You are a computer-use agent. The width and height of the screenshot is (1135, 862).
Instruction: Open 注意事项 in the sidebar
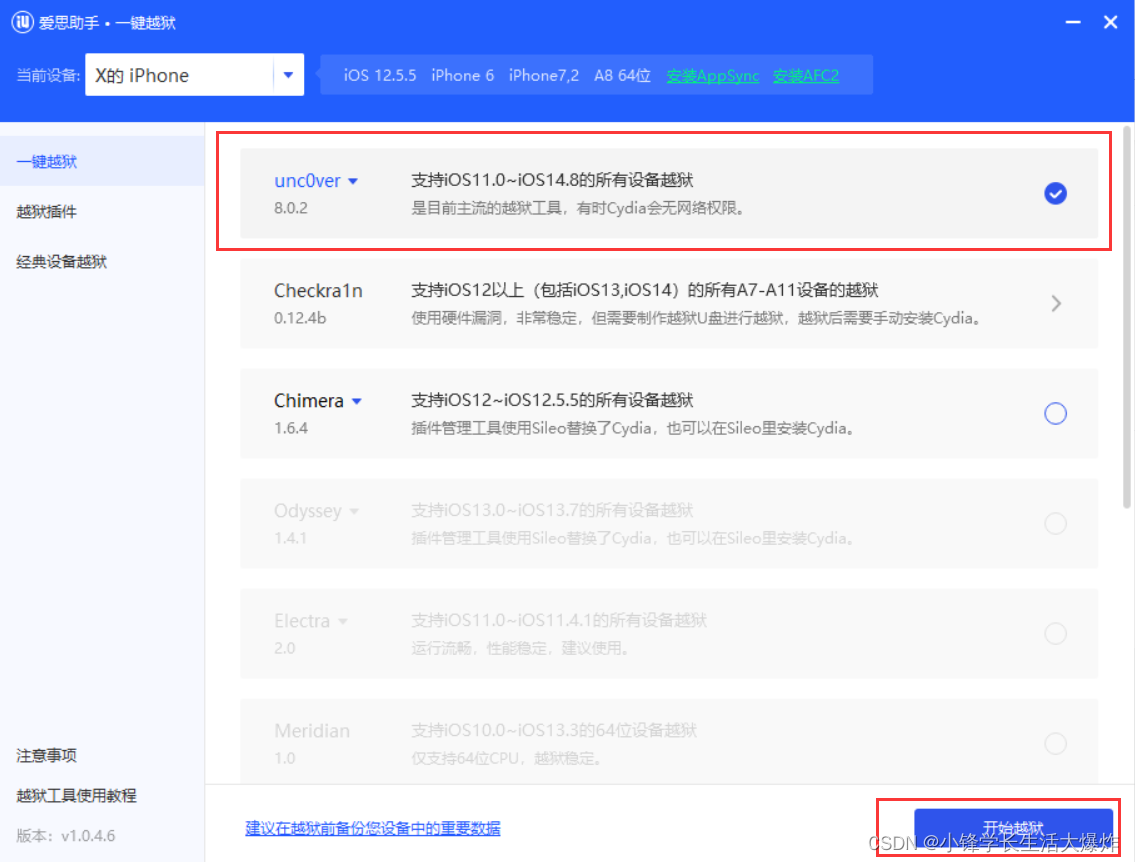click(x=46, y=756)
